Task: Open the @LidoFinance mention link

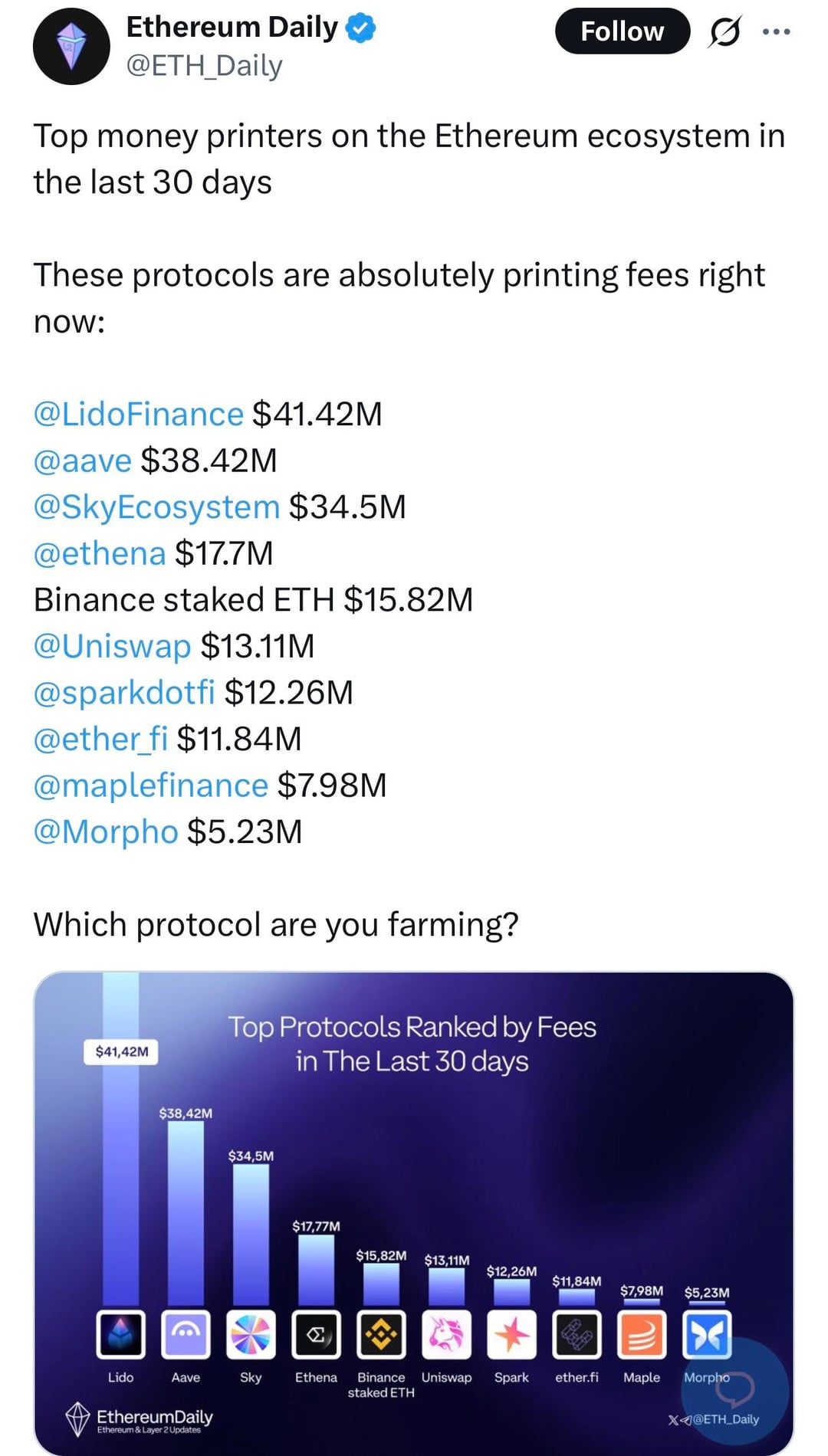Action: (x=138, y=414)
